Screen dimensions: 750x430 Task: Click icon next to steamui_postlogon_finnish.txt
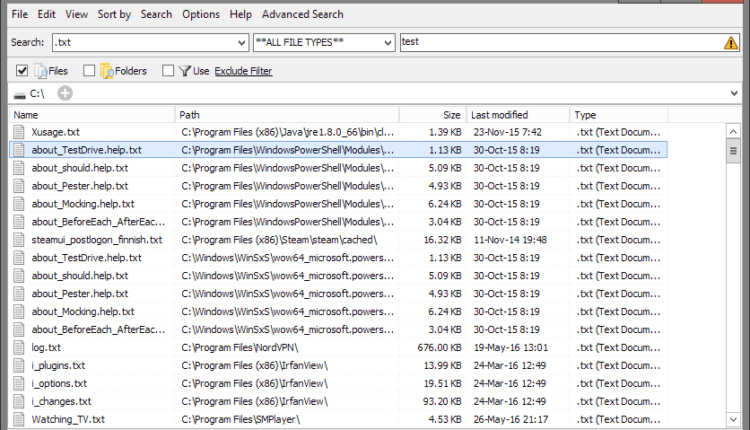pyautogui.click(x=19, y=240)
